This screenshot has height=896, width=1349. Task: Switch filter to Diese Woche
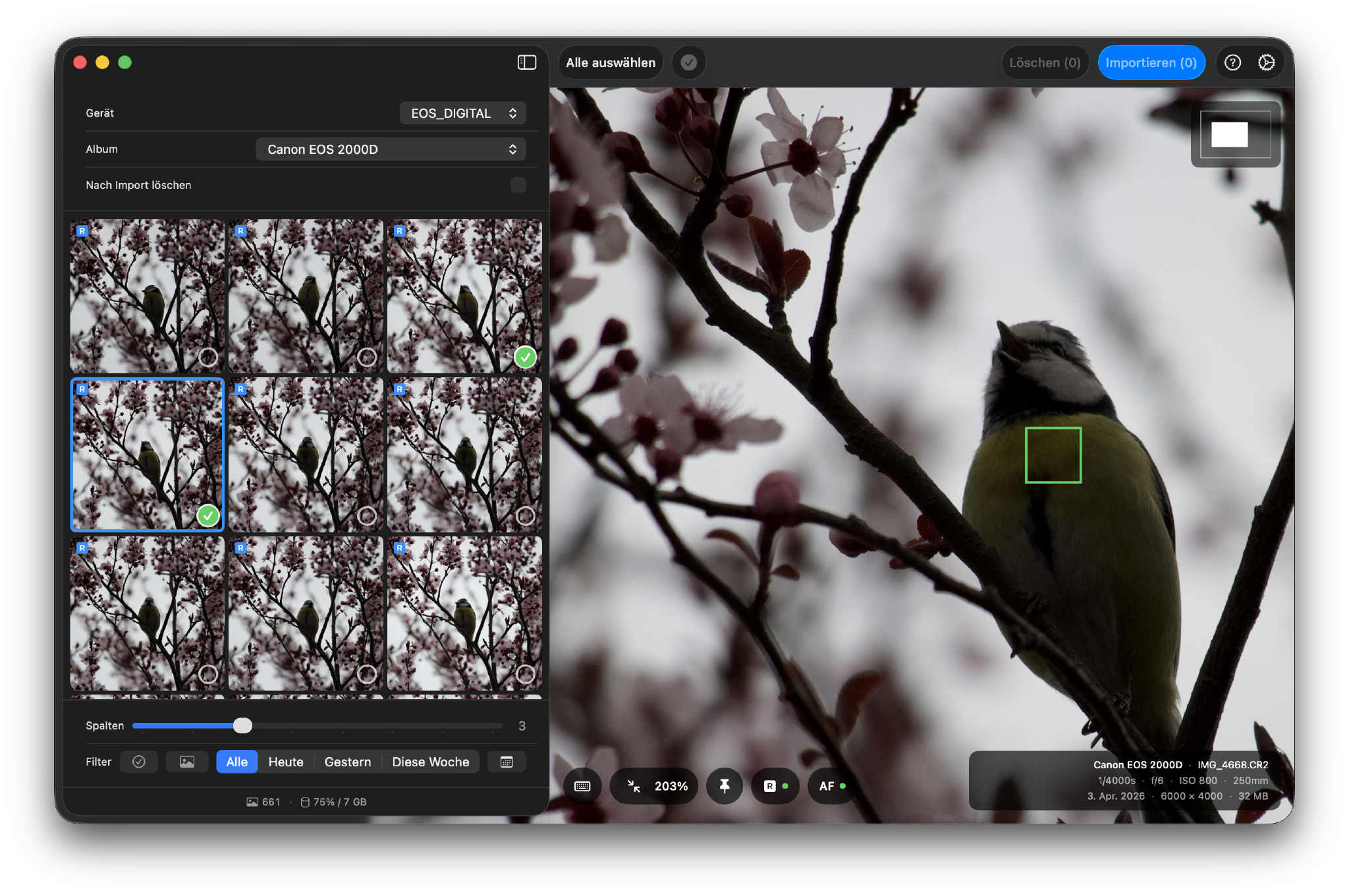(x=431, y=761)
